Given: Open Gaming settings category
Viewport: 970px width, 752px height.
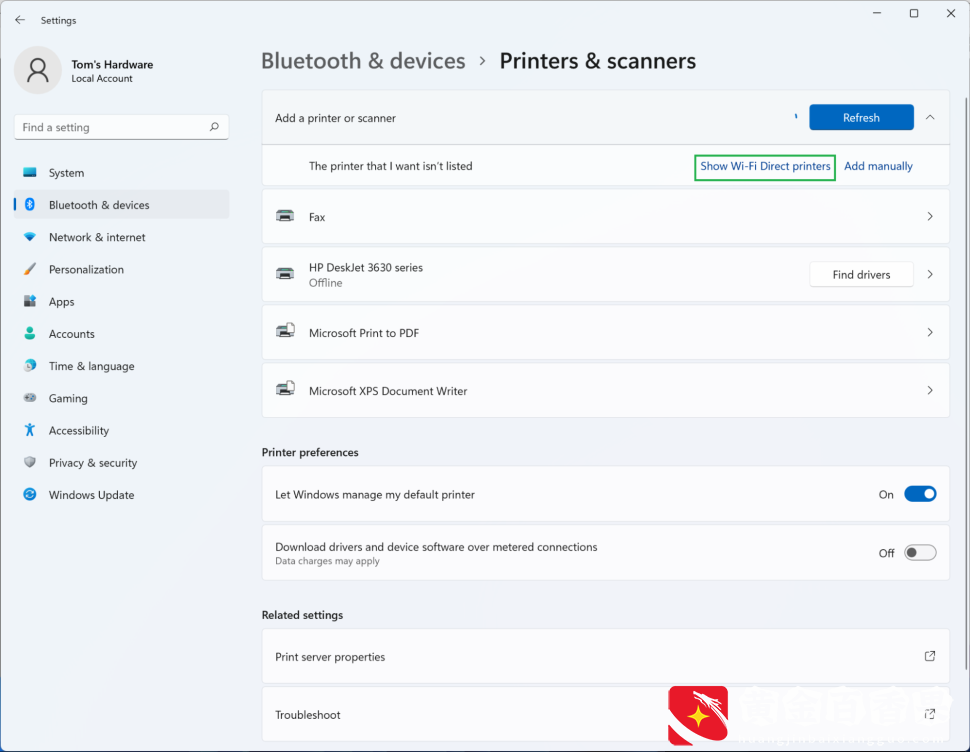Looking at the screenshot, I should (121, 398).
